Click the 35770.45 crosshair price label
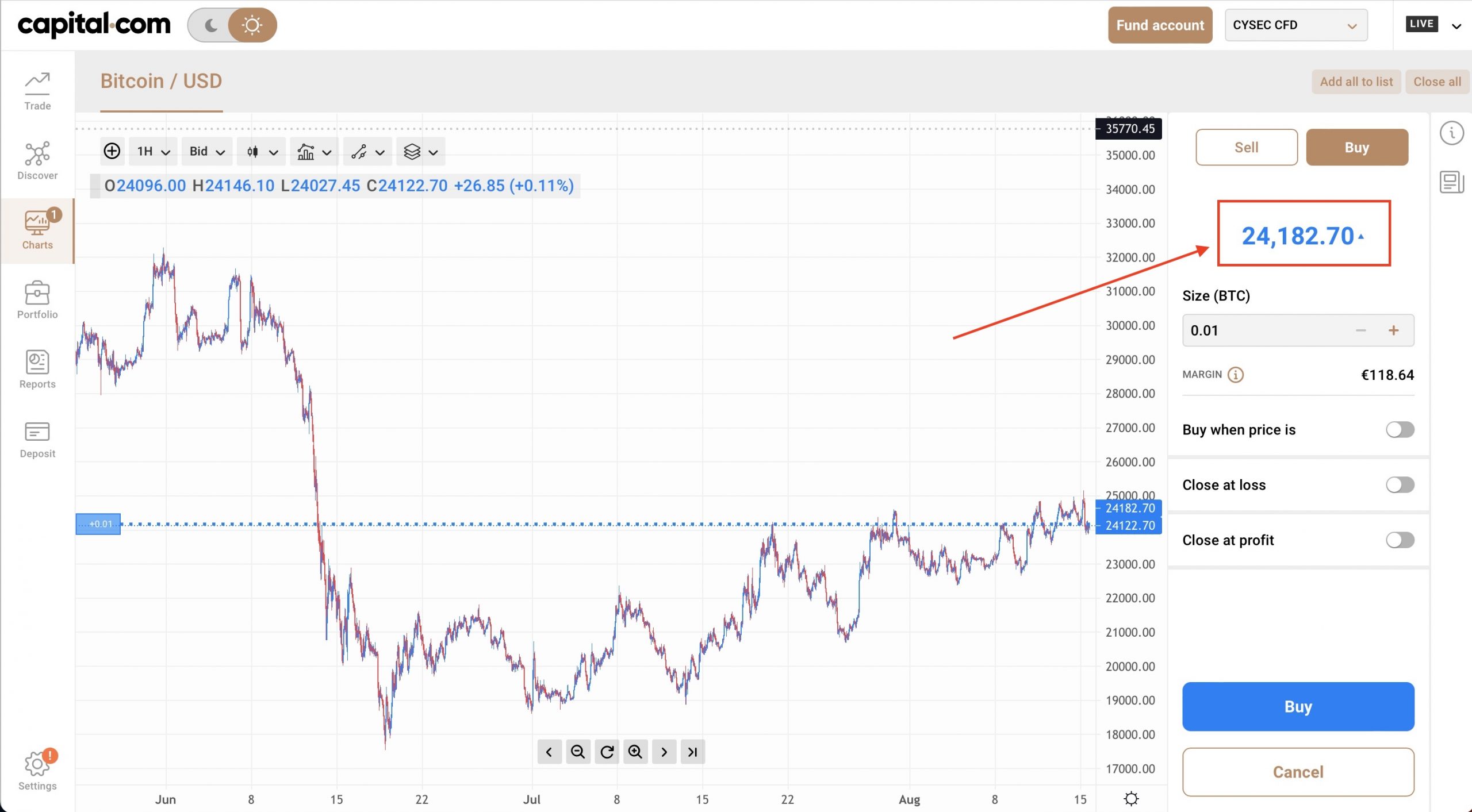The image size is (1472, 812). pos(1129,129)
